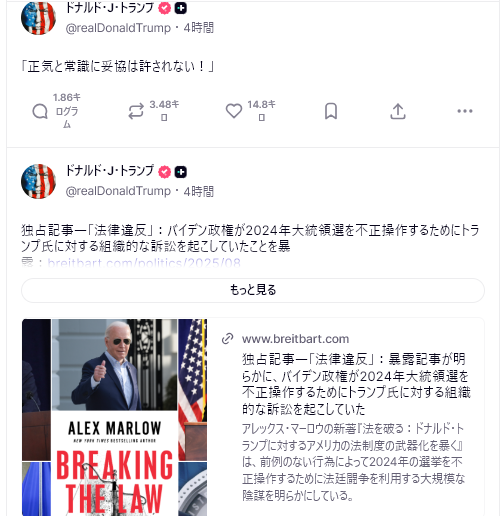The image size is (501, 516).
Task: Expand the post with もっと見る button
Action: coord(253,290)
